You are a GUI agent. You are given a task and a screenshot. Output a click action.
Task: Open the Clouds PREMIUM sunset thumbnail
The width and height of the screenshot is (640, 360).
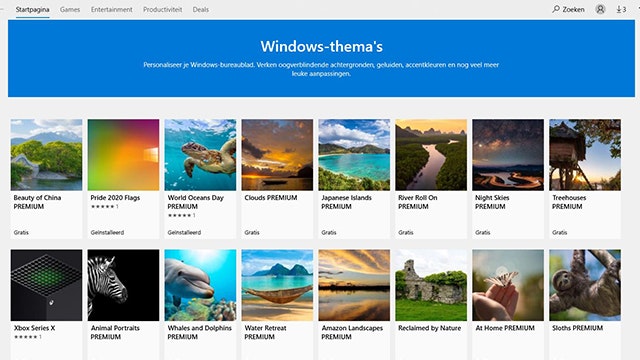[277, 155]
